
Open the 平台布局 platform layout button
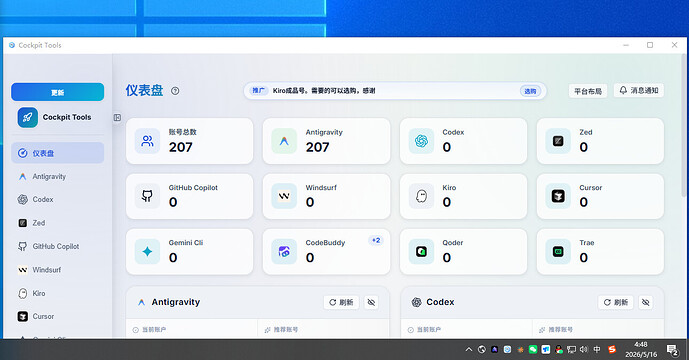tap(587, 91)
